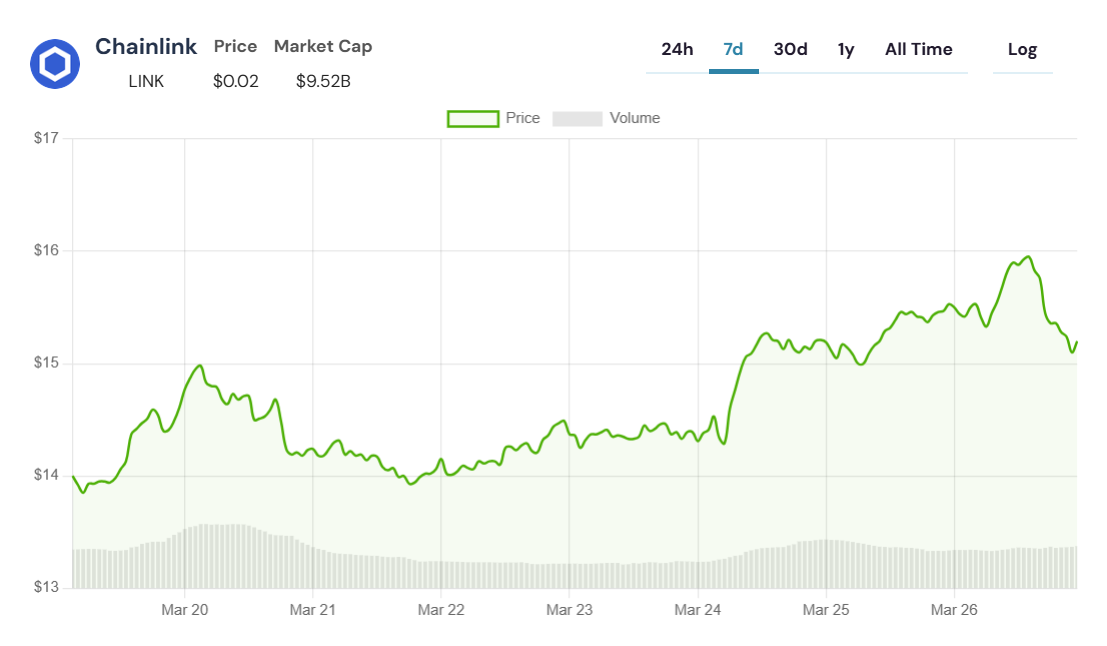Image resolution: width=1107 pixels, height=646 pixels.
Task: Click the $17 y-axis label
Action: pos(47,138)
